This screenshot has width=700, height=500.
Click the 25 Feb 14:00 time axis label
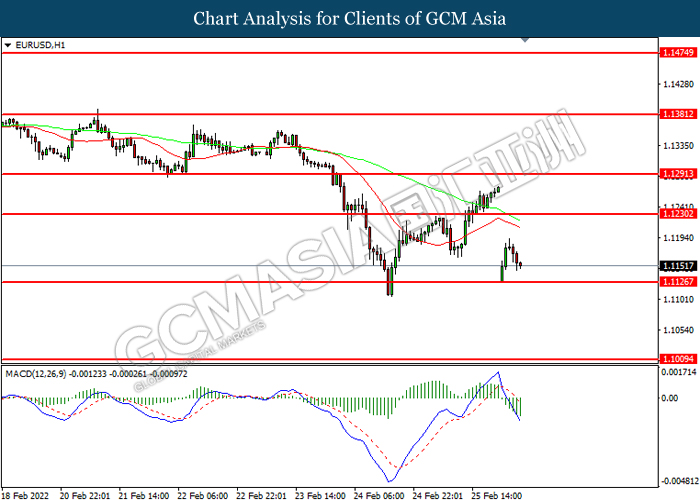pyautogui.click(x=496, y=496)
